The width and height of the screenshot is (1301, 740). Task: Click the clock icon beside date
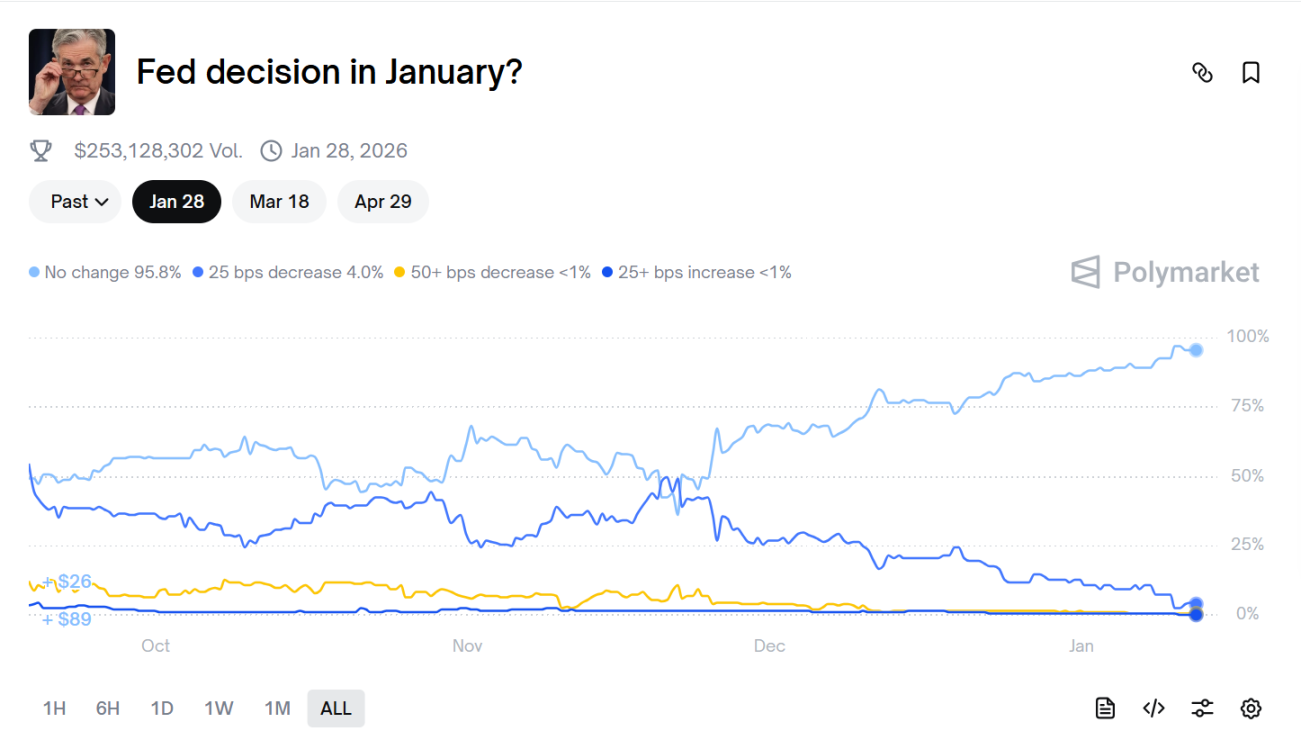[x=271, y=151]
